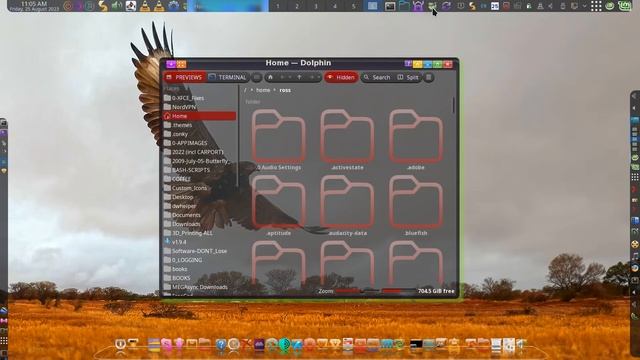The height and width of the screenshot is (360, 640).
Task: Select 0_LOGGING in Places panel
Action: (x=200, y=260)
